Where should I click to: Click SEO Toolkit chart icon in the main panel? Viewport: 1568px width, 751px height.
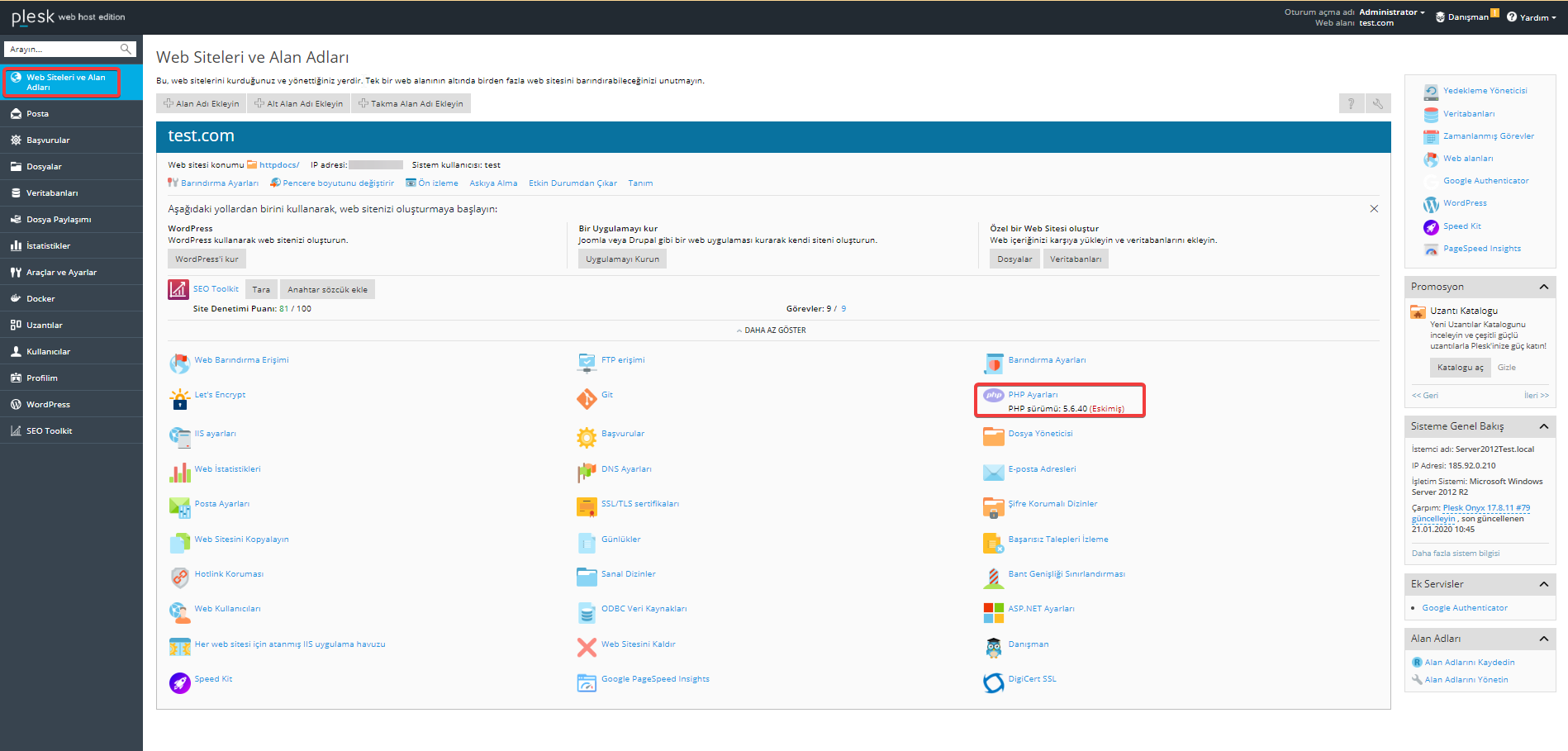178,289
